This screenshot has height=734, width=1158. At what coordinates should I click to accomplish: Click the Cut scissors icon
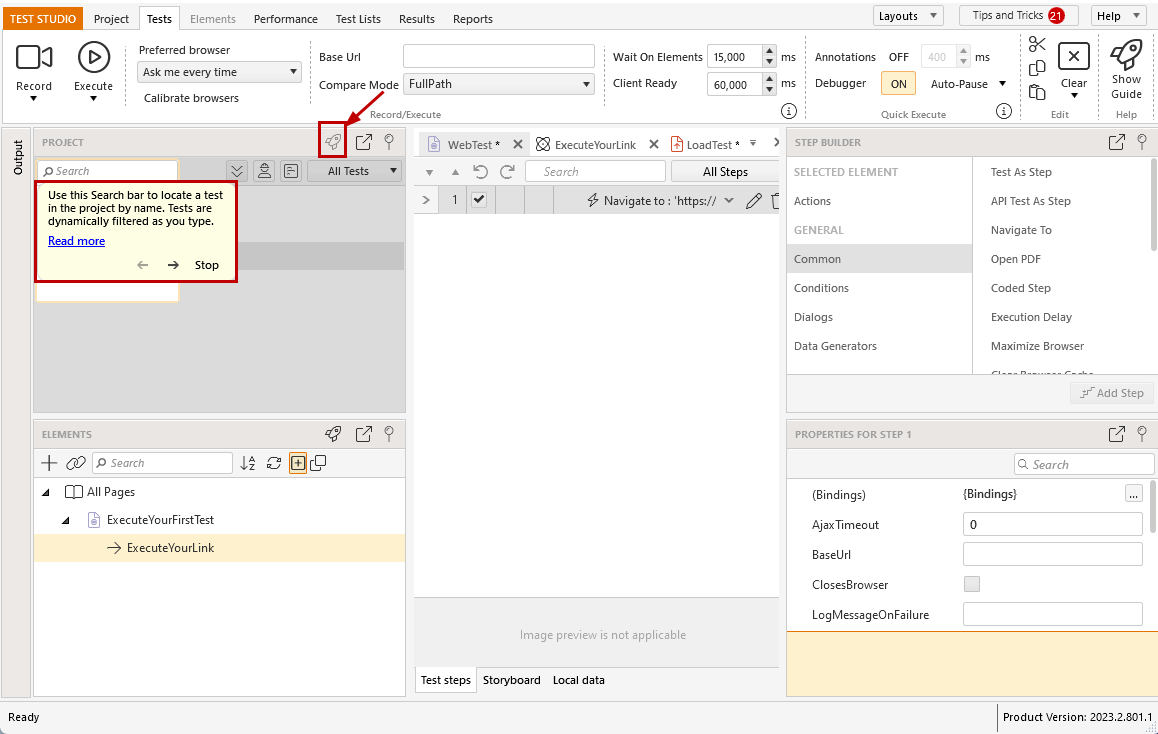[1037, 44]
